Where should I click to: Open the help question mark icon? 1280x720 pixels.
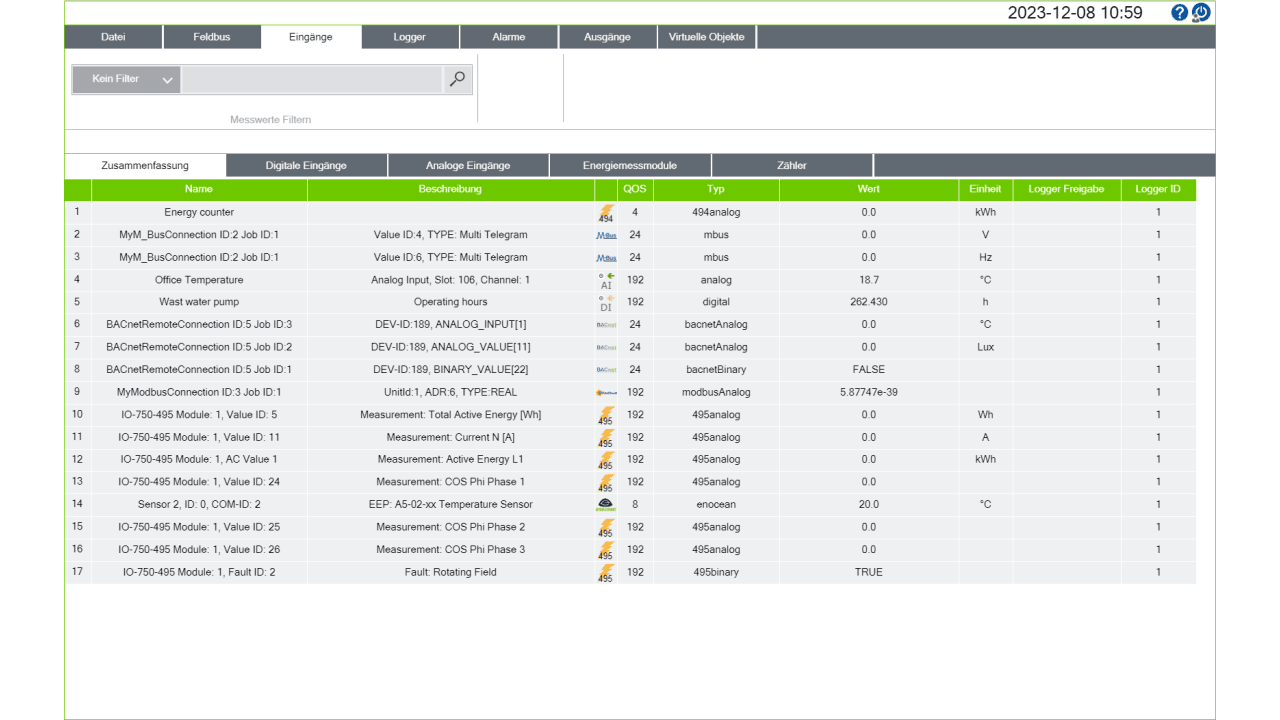1180,13
